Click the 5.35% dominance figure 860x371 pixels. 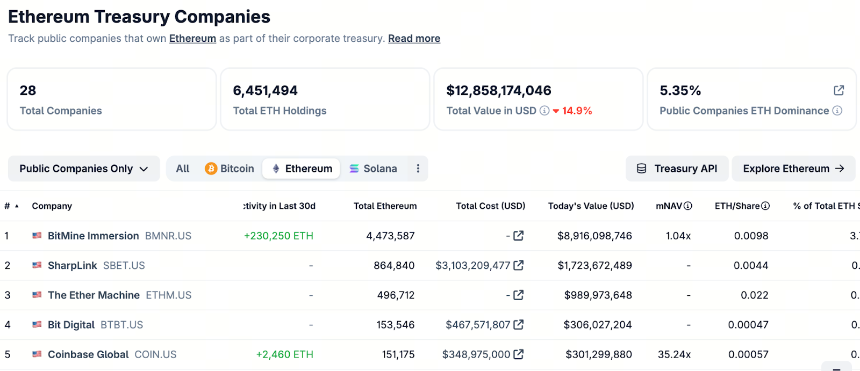(680, 91)
